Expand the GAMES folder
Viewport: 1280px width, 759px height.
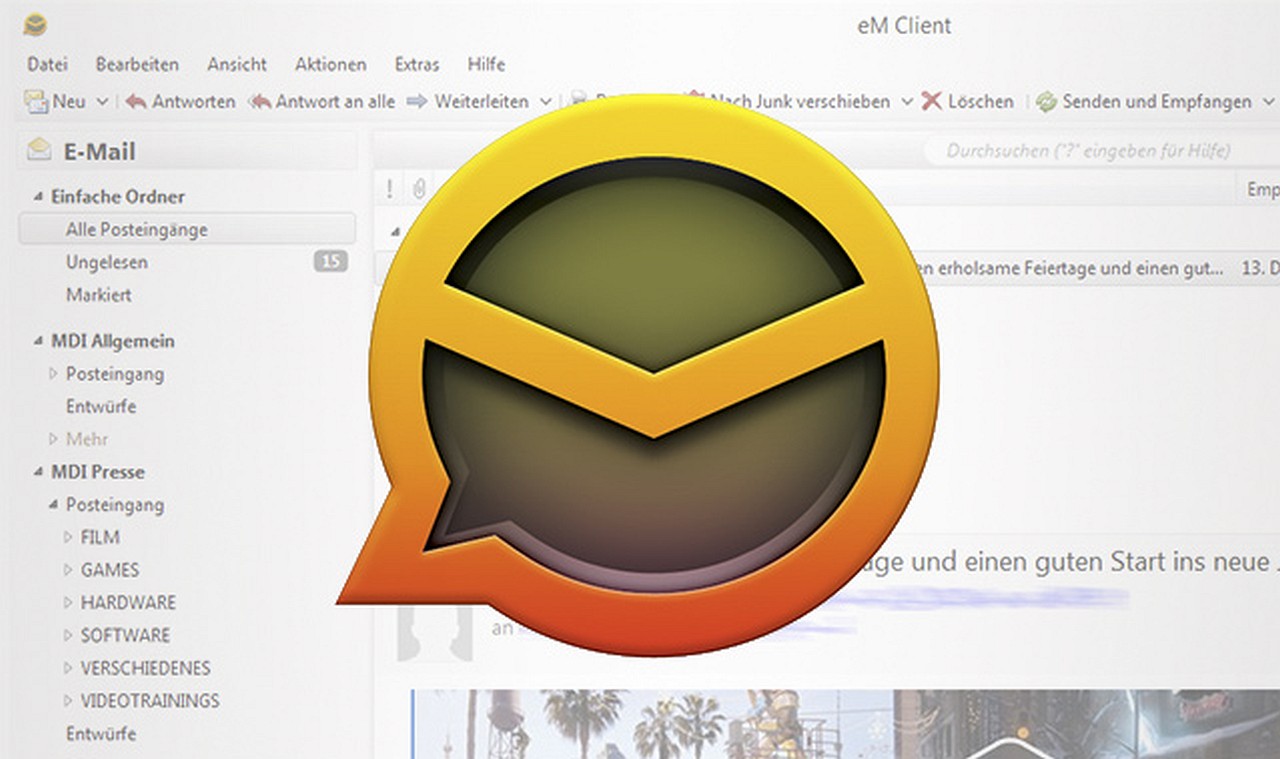(x=69, y=570)
